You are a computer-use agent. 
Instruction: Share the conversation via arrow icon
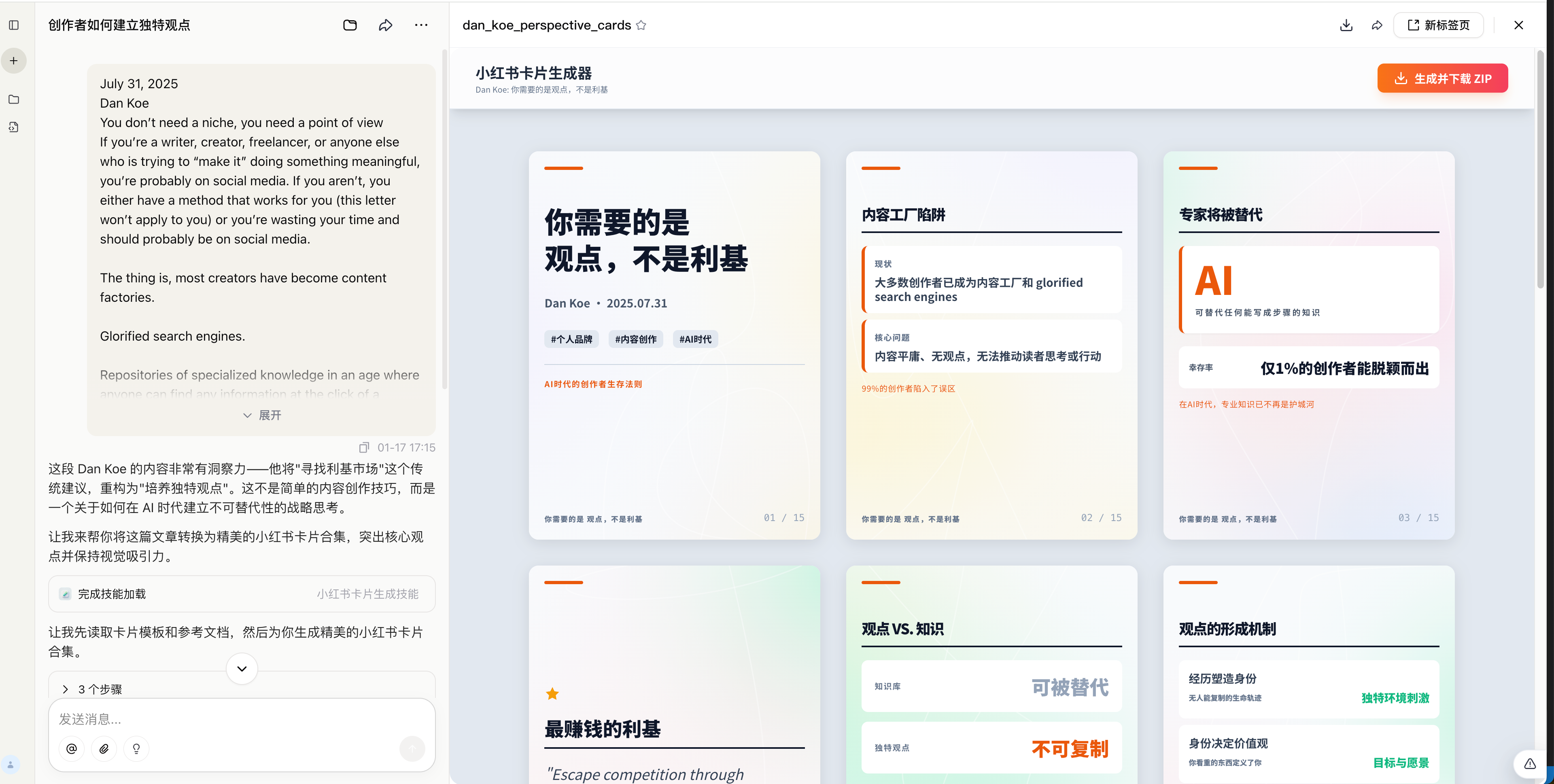(386, 25)
